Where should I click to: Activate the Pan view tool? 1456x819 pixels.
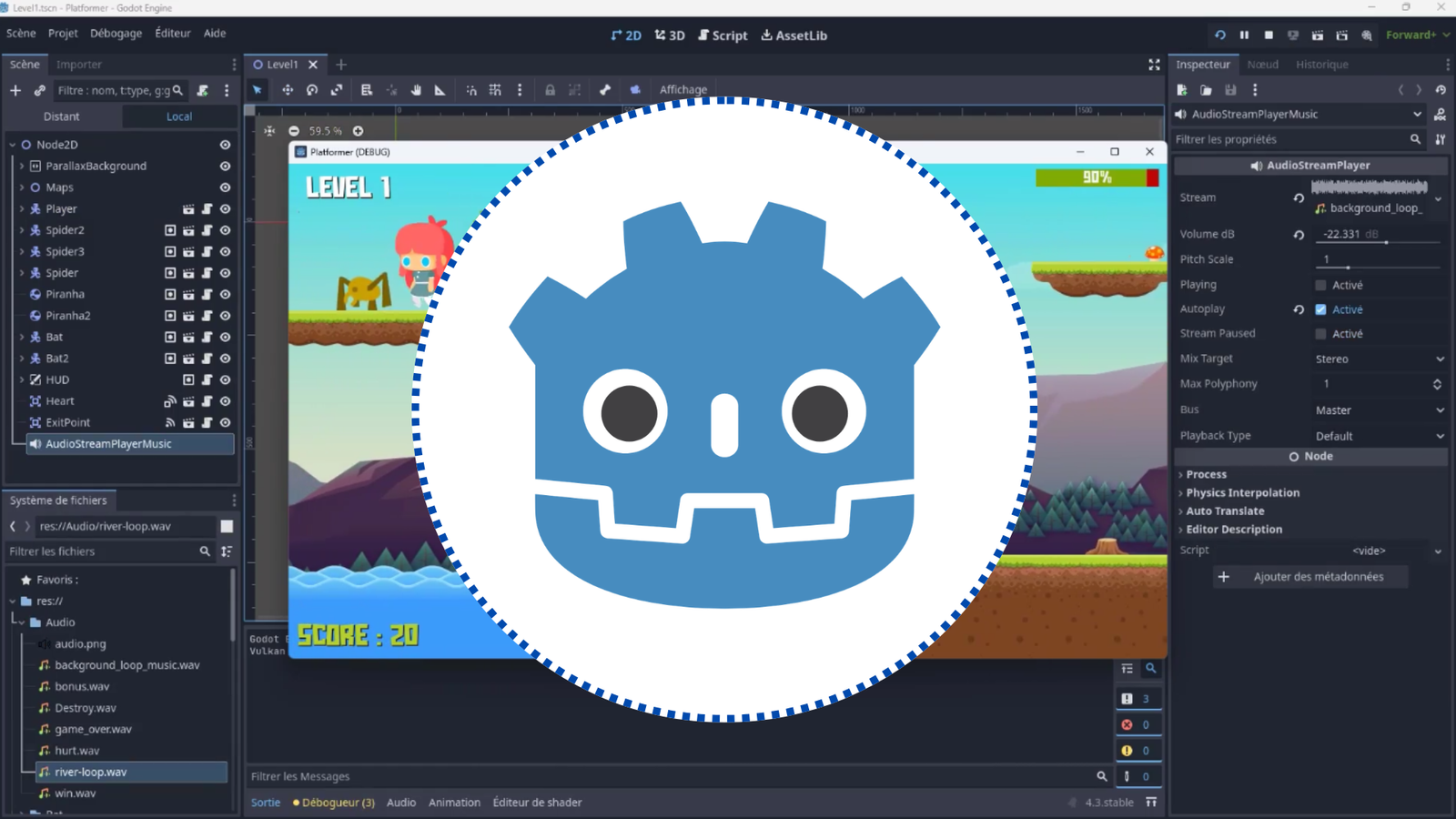416,90
